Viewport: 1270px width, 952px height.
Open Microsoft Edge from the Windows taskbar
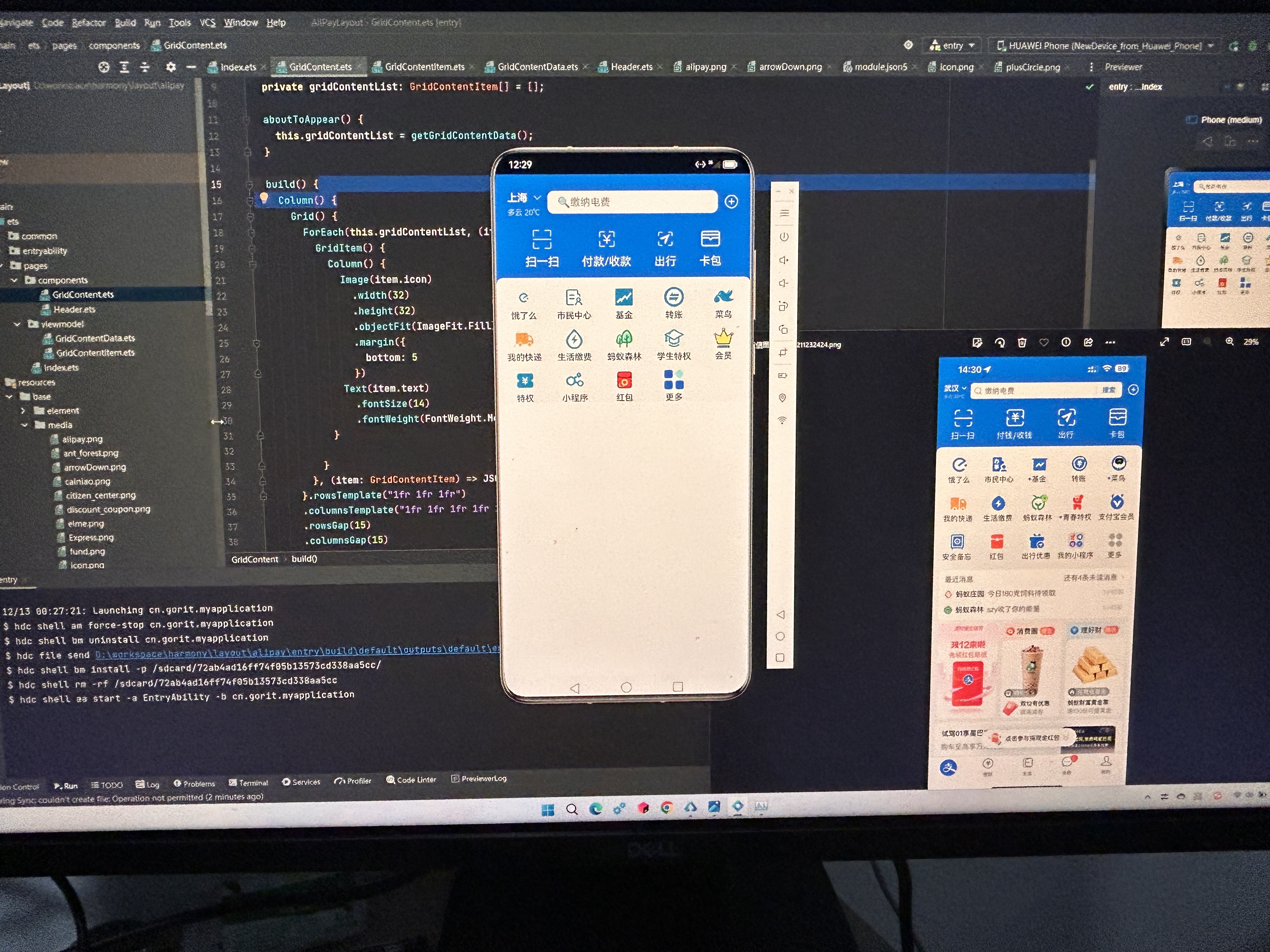595,809
